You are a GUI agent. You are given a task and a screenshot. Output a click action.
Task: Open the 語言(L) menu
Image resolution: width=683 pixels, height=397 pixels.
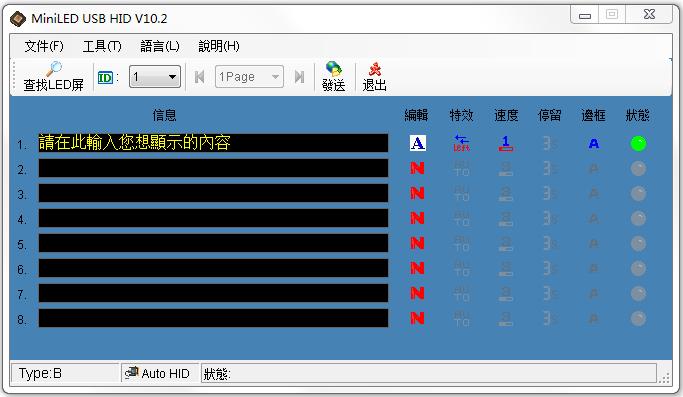coord(160,46)
